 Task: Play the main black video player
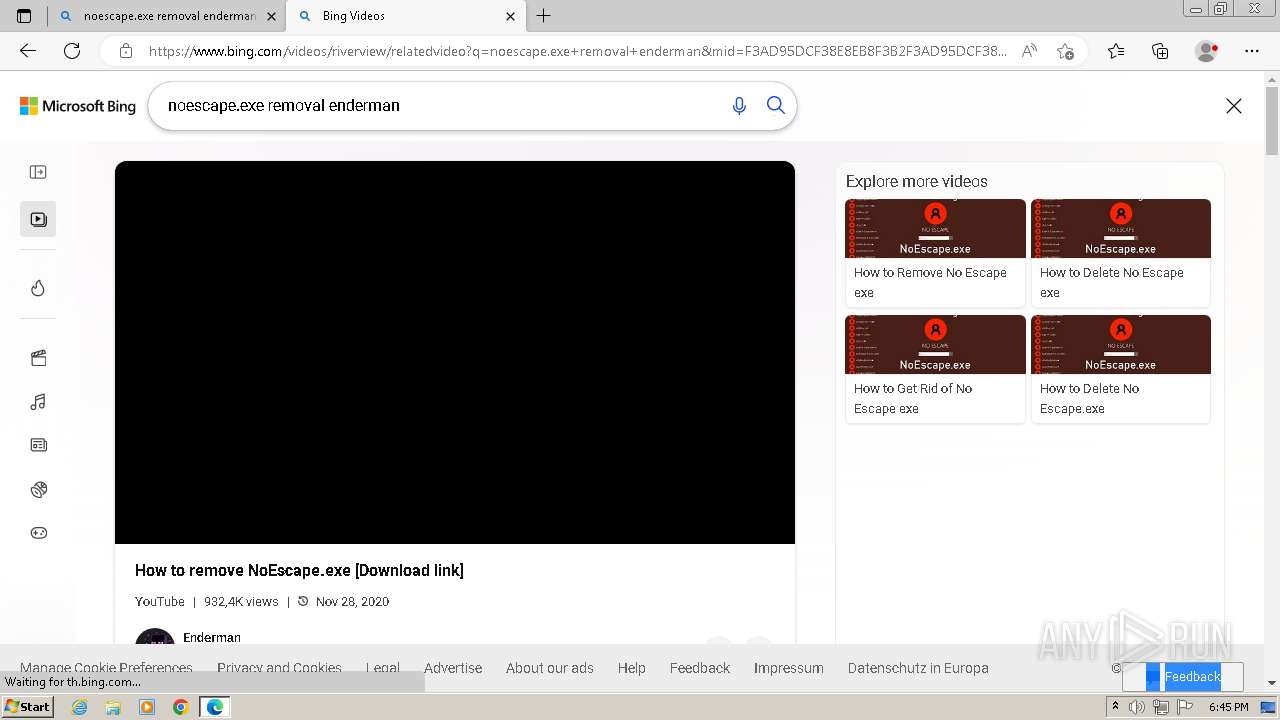[x=455, y=352]
